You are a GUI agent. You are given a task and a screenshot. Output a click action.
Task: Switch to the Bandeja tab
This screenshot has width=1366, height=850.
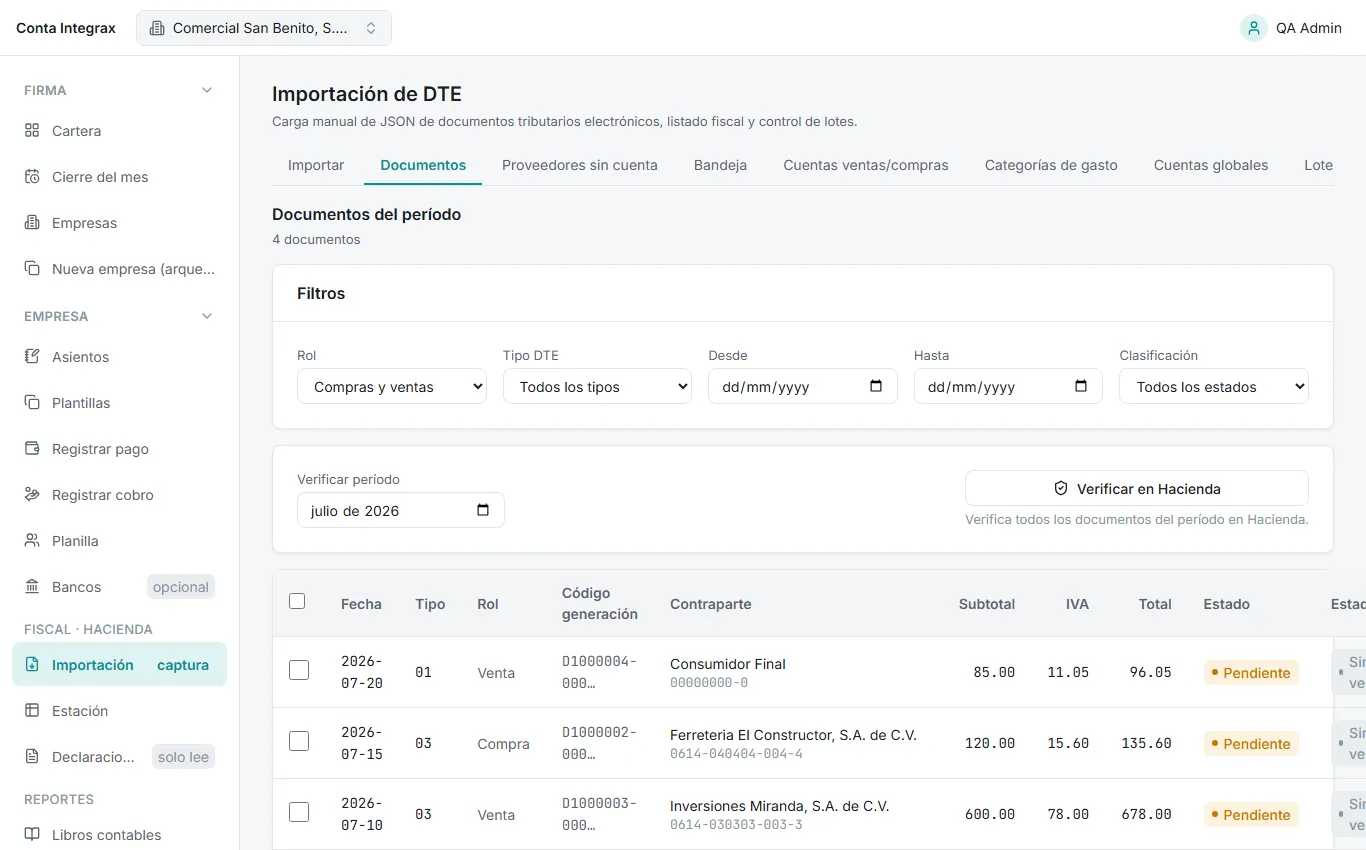click(720, 165)
